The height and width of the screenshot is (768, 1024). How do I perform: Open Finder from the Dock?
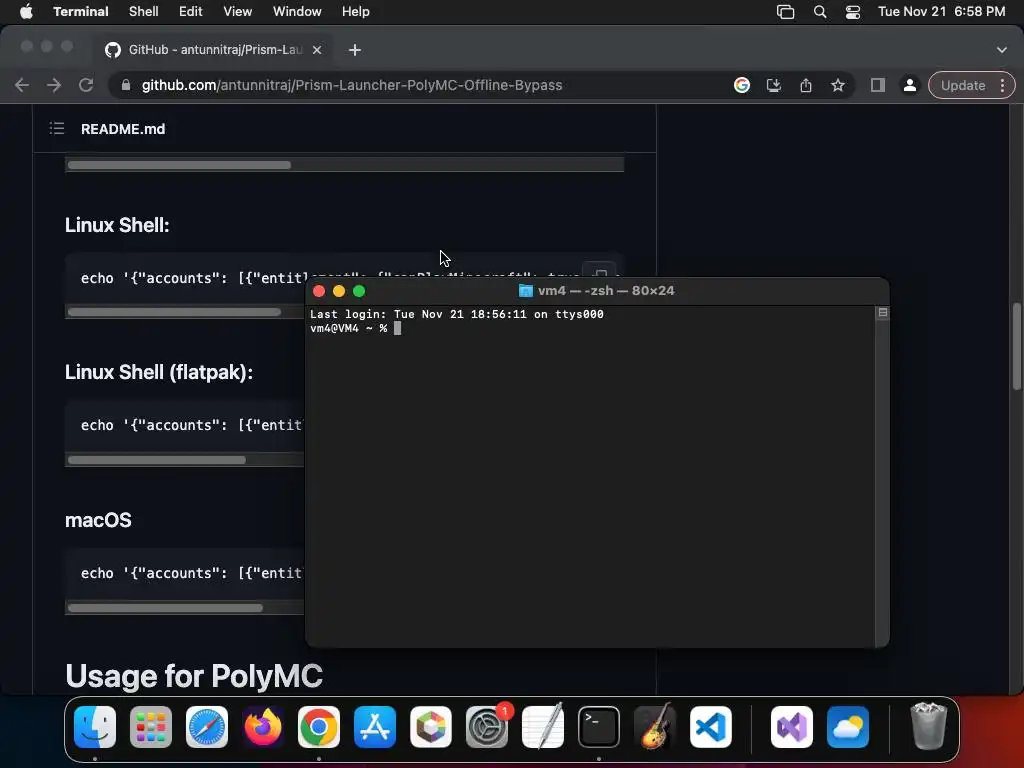[95, 727]
